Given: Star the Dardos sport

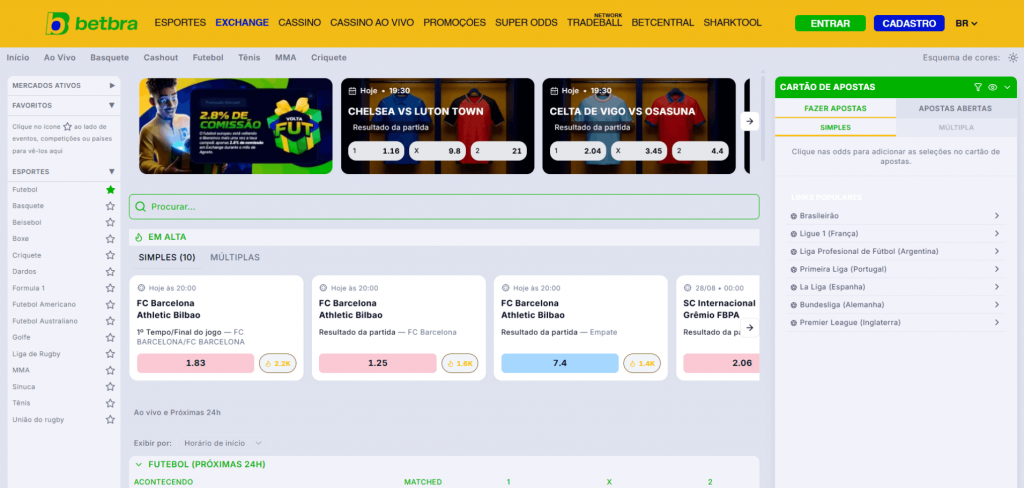Looking at the screenshot, I should pyautogui.click(x=110, y=272).
